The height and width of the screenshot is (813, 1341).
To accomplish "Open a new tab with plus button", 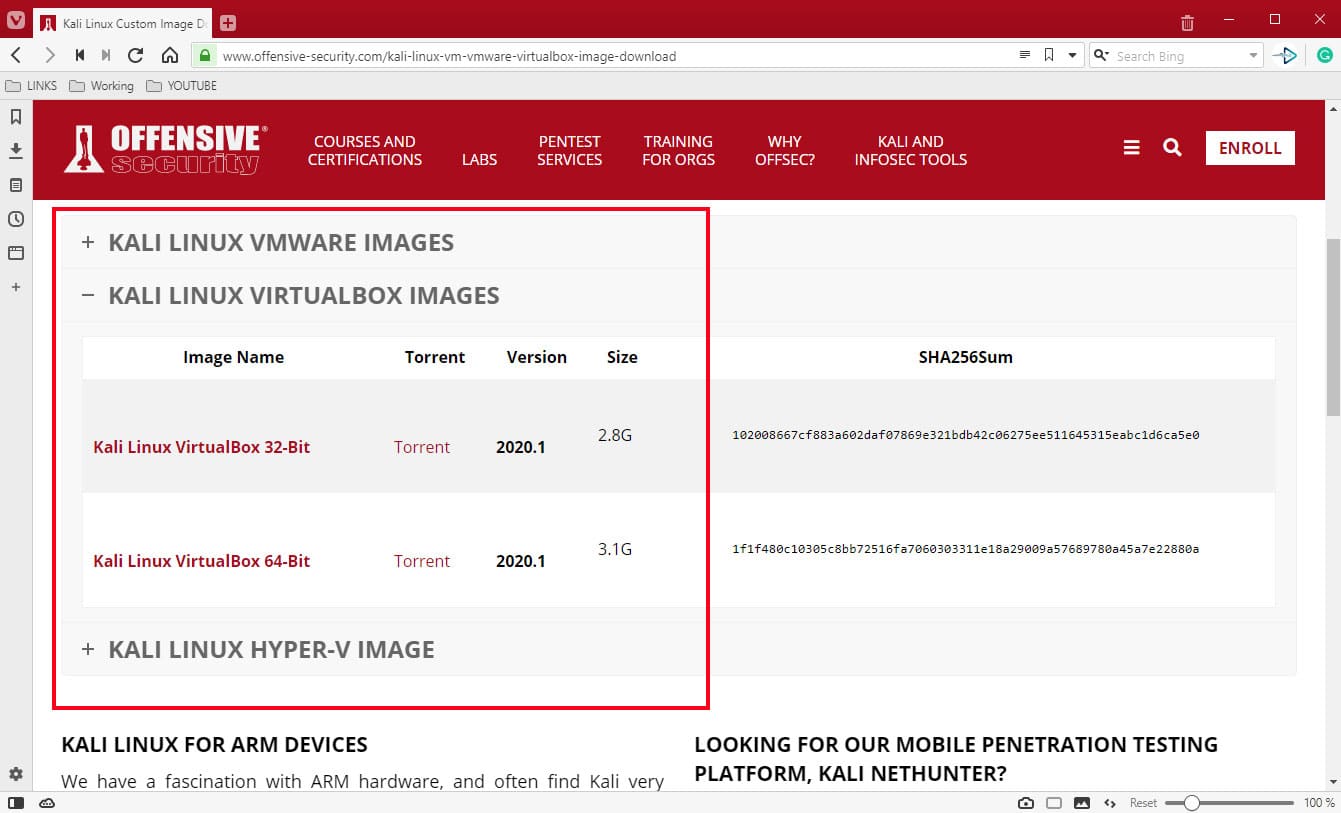I will (228, 22).
